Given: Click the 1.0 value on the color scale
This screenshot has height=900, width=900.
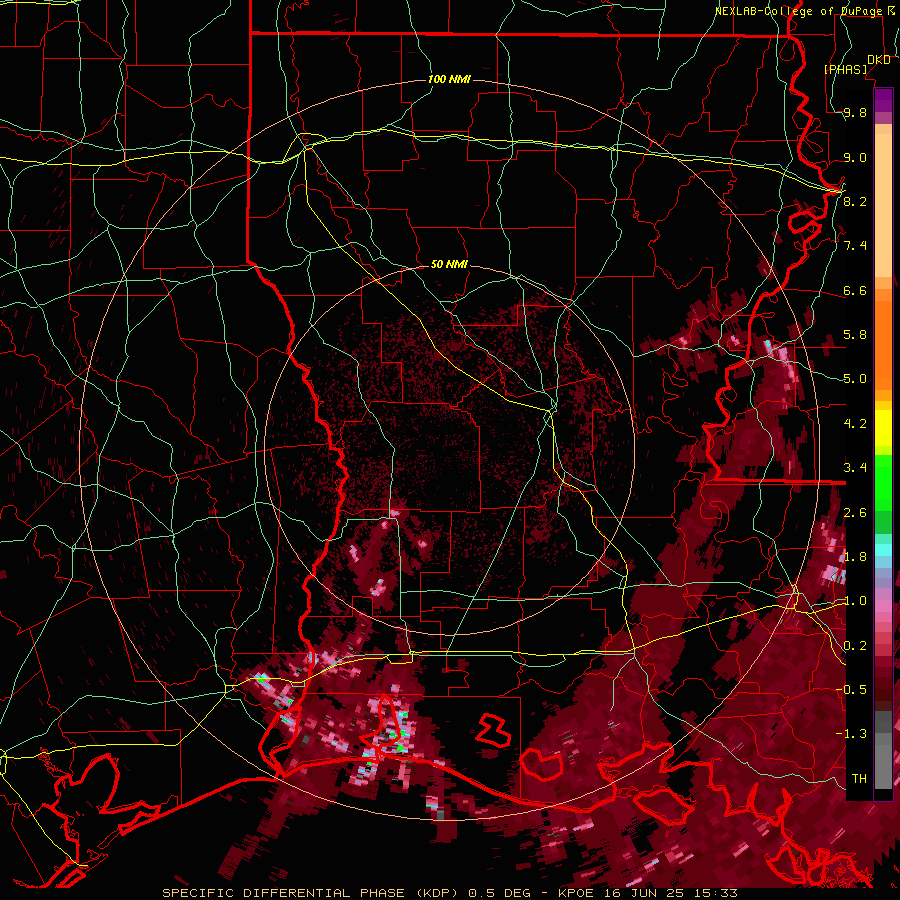Looking at the screenshot, I should pos(855,601).
